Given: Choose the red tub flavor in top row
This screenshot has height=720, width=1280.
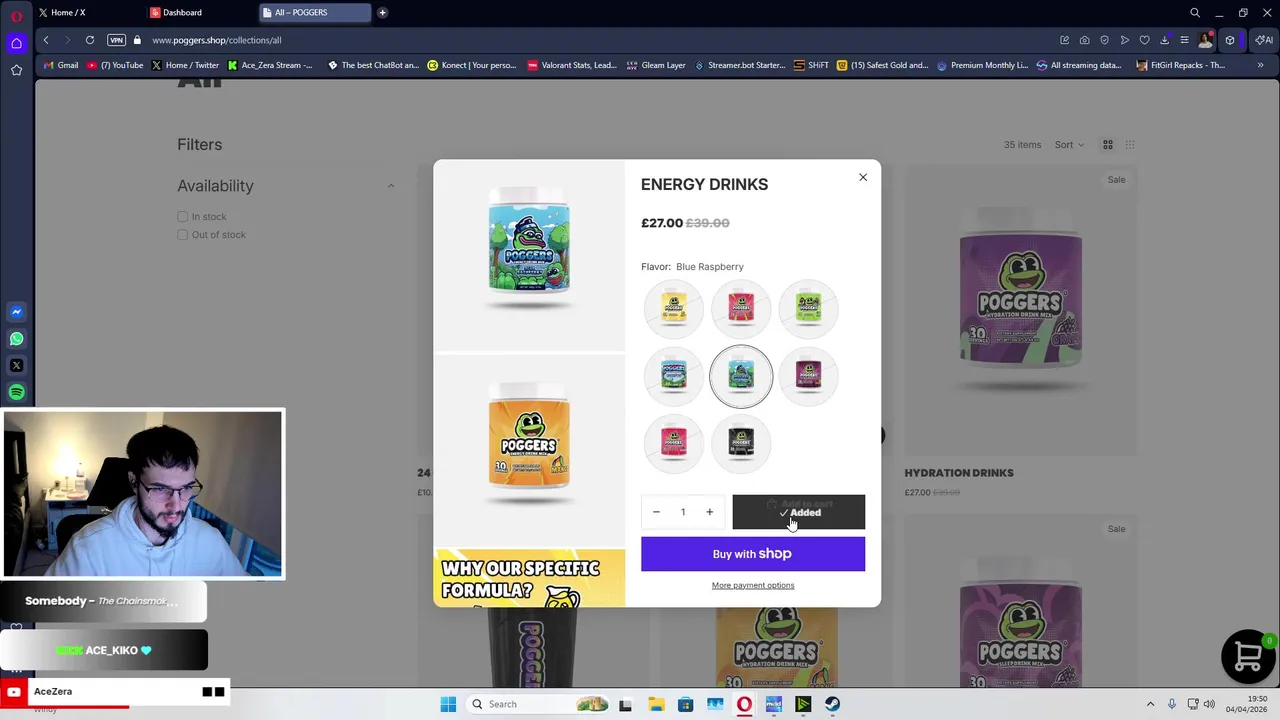Looking at the screenshot, I should tap(741, 308).
